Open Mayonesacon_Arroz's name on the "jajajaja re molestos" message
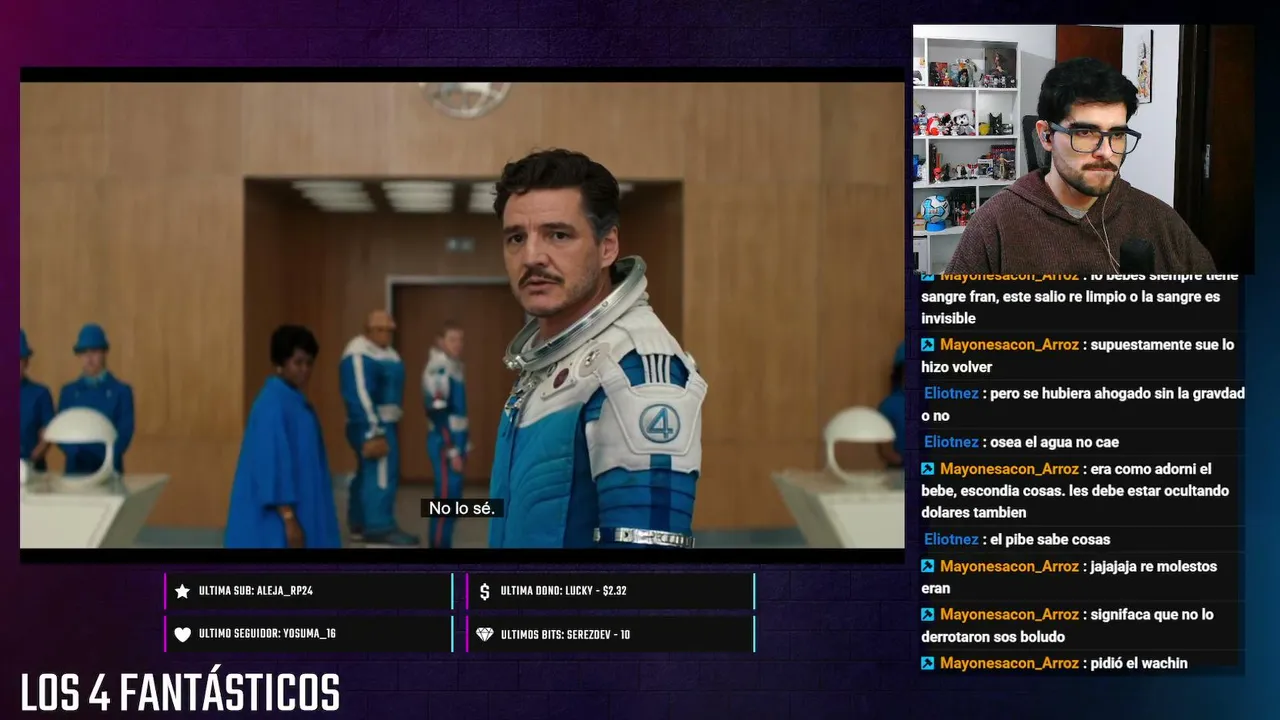Image resolution: width=1280 pixels, height=720 pixels. point(1009,566)
